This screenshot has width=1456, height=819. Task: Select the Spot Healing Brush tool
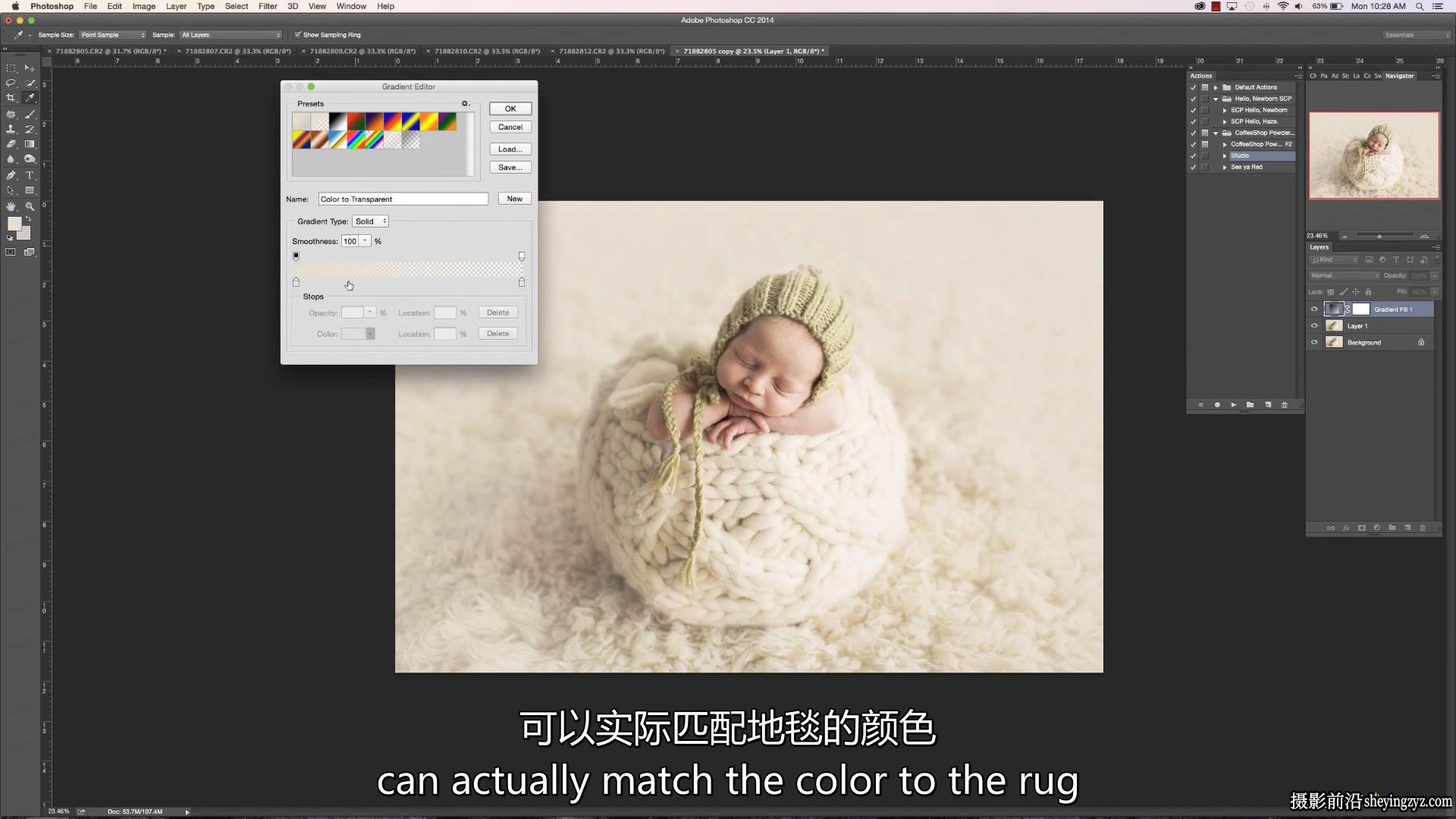pyautogui.click(x=11, y=114)
